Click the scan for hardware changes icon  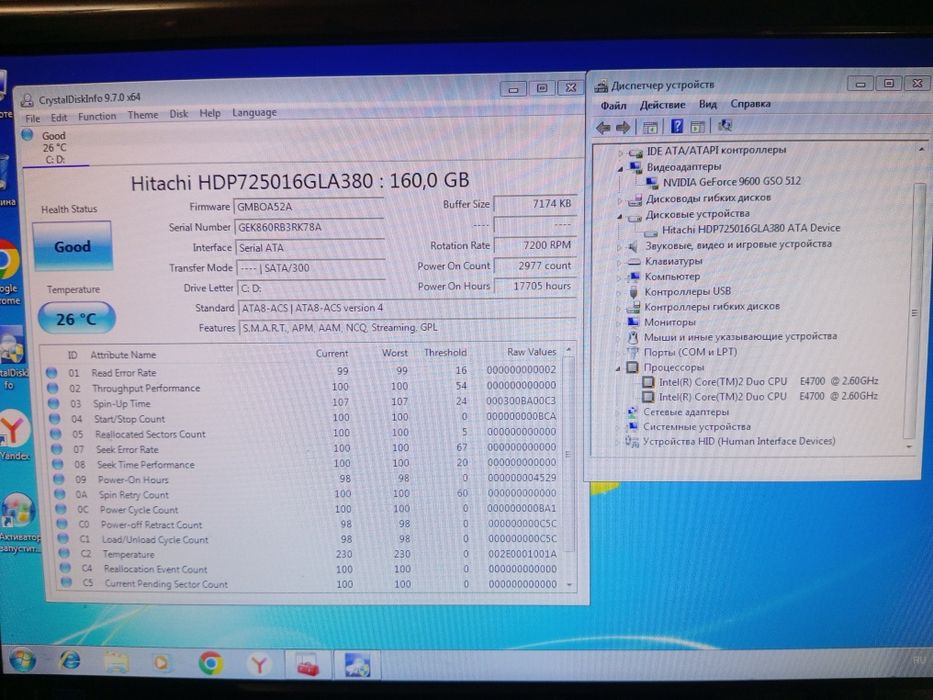pos(725,126)
